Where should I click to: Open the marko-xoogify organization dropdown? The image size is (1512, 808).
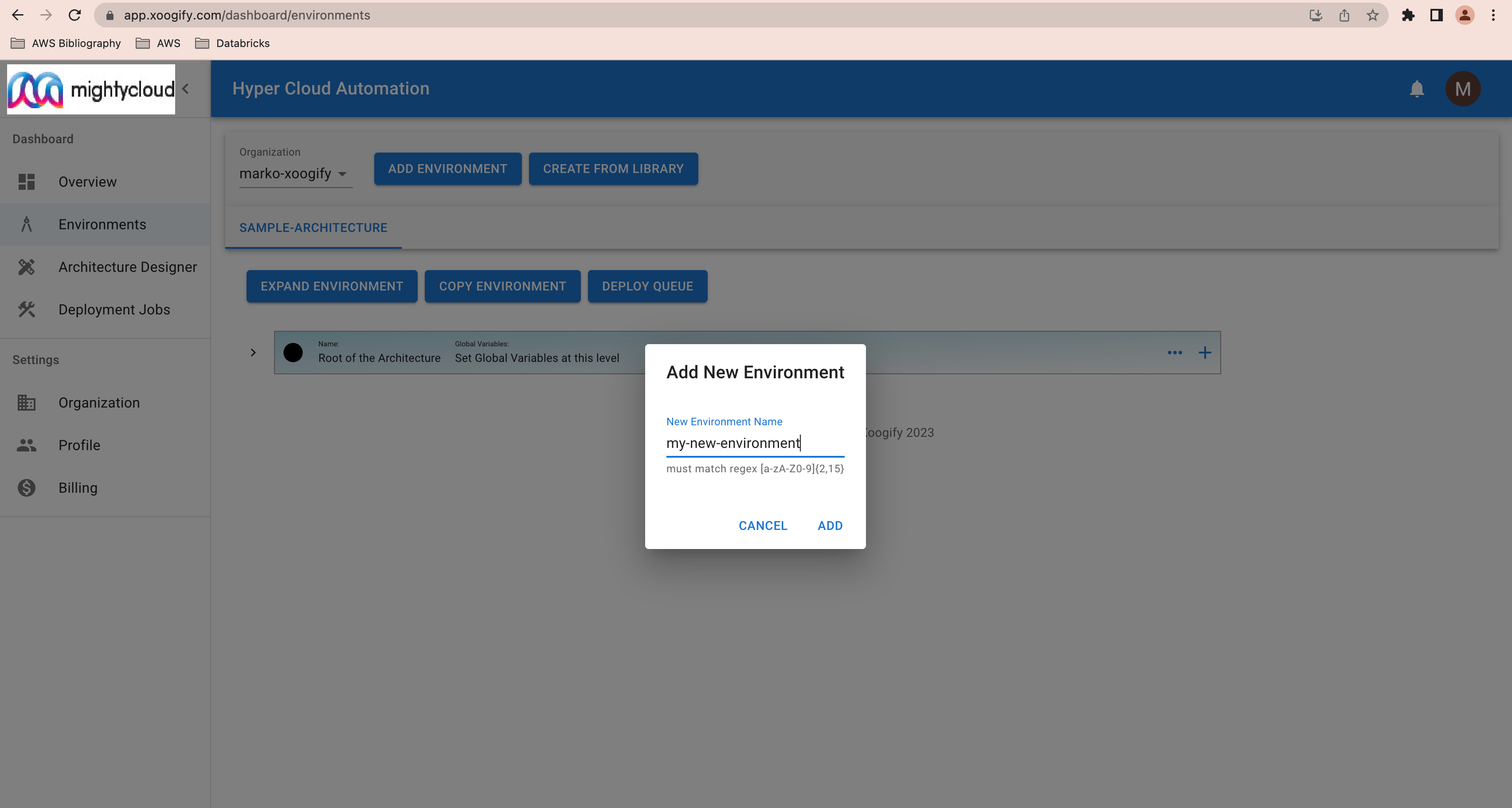pos(294,174)
